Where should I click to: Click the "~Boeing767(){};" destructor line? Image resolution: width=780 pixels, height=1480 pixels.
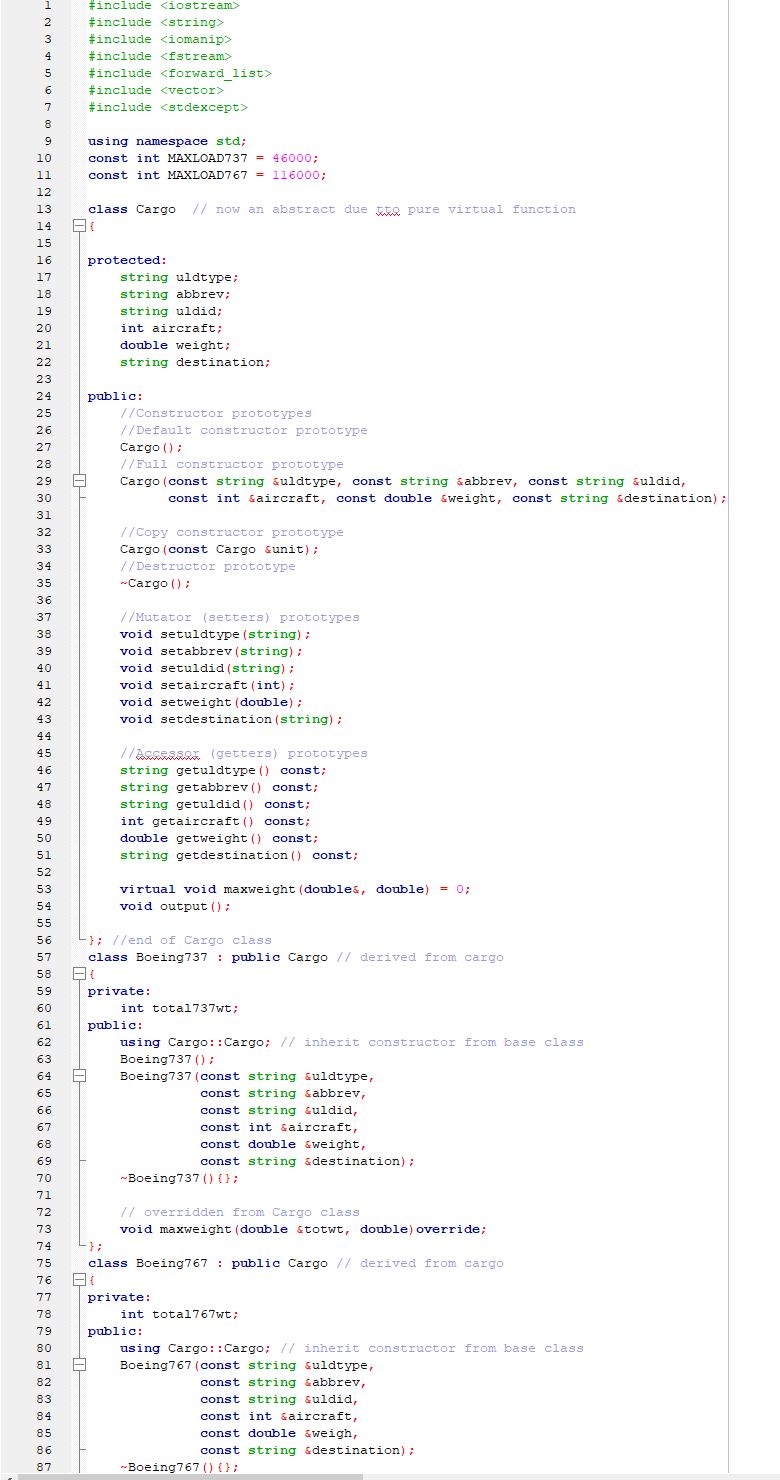(x=180, y=1467)
